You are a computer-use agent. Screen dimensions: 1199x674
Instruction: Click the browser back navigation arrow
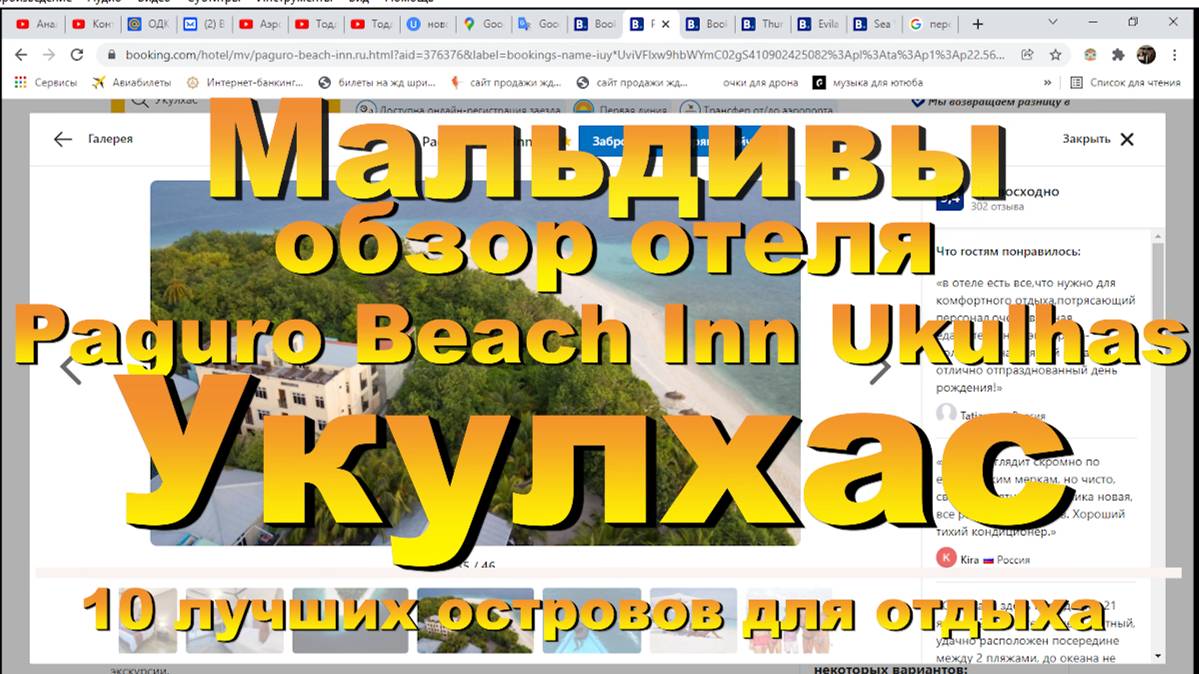(x=20, y=53)
